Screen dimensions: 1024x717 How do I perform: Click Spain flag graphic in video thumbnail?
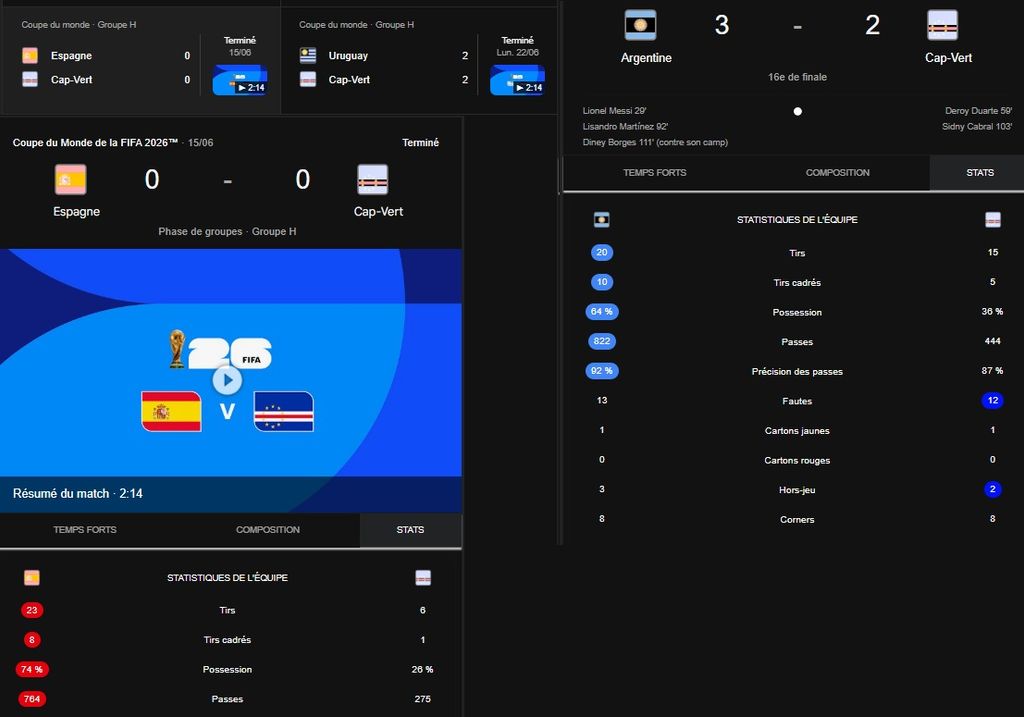click(x=171, y=411)
